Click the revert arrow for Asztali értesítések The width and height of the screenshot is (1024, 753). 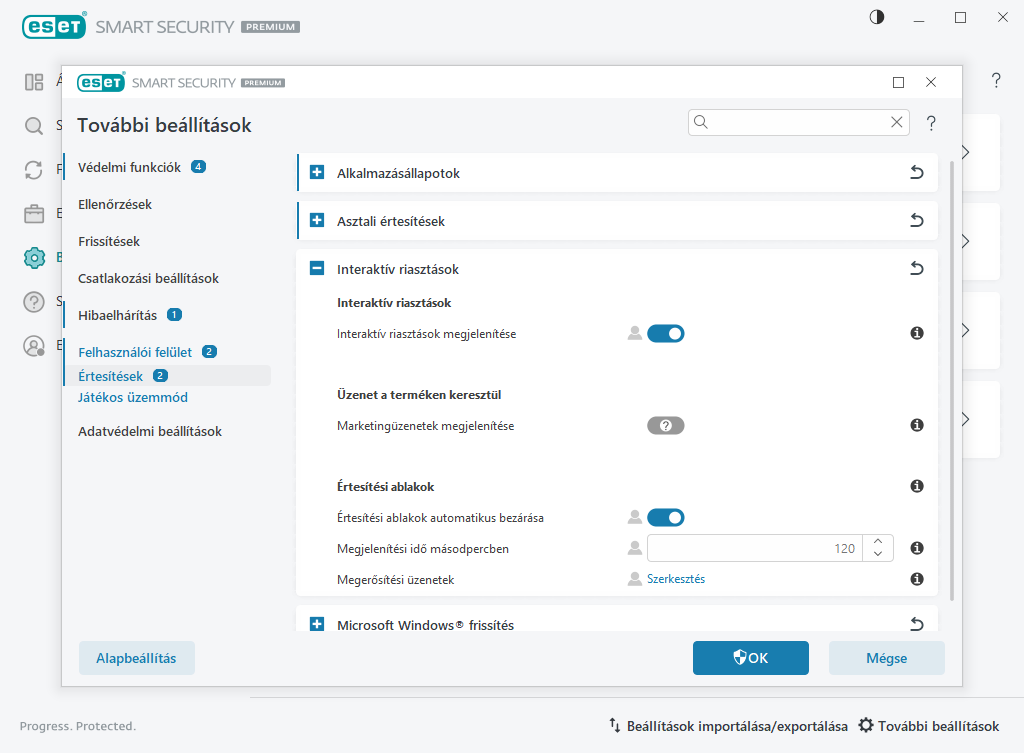[916, 221]
